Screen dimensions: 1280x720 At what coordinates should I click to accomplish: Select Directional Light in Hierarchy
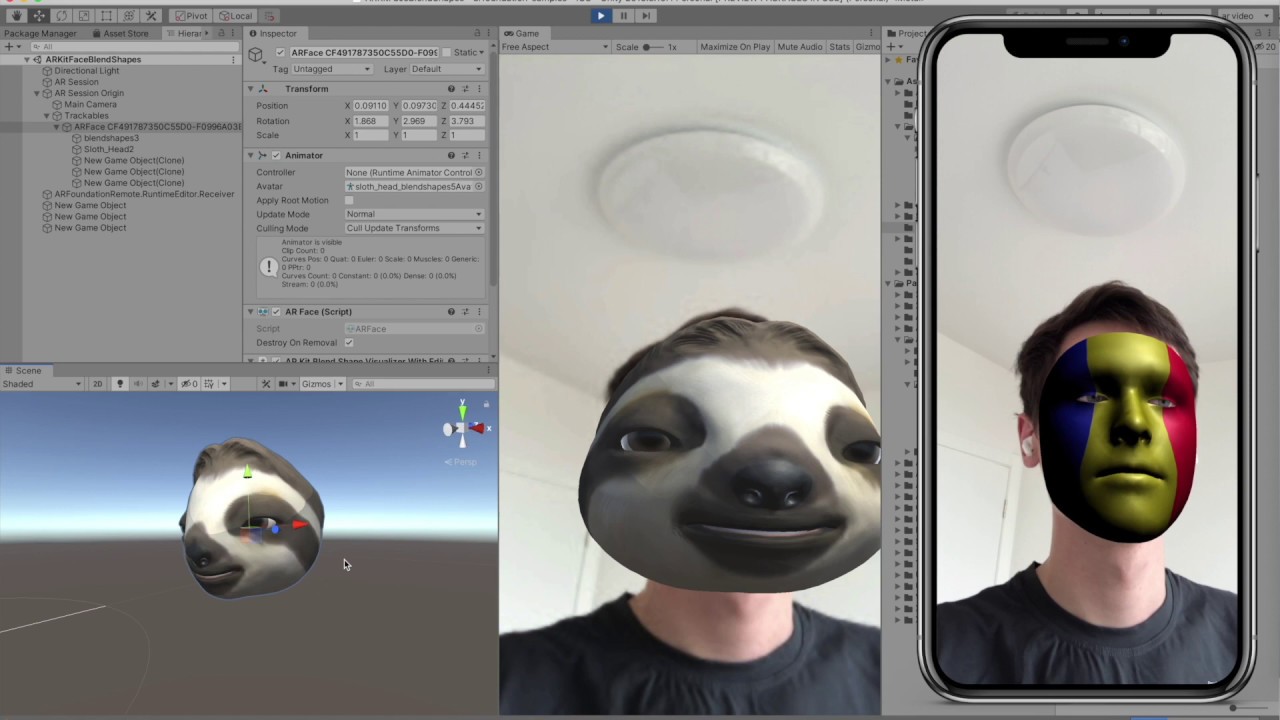click(x=86, y=71)
